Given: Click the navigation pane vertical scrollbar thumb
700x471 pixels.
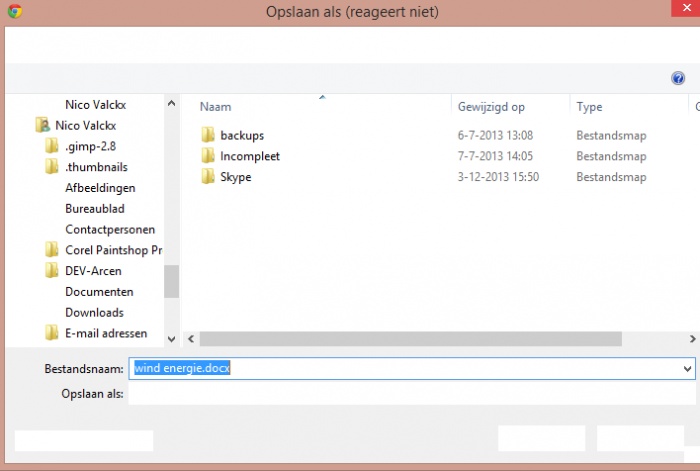Looking at the screenshot, I should coord(171,281).
